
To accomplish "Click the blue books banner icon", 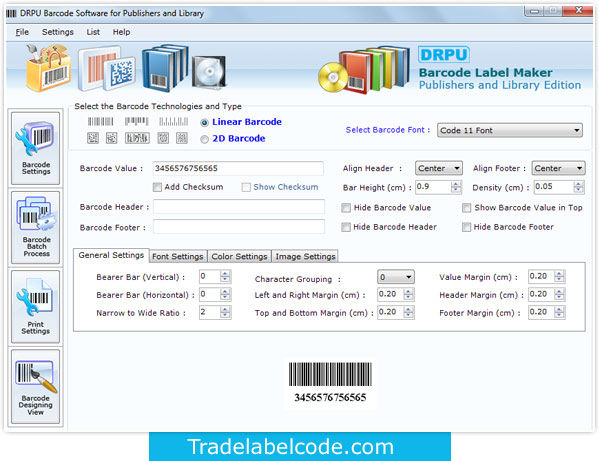I will [165, 68].
